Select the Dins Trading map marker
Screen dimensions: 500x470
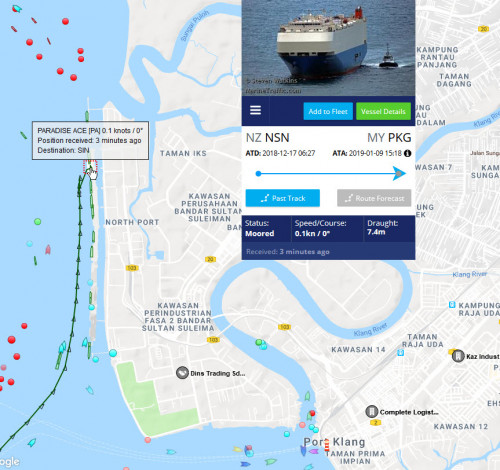pyautogui.click(x=182, y=372)
